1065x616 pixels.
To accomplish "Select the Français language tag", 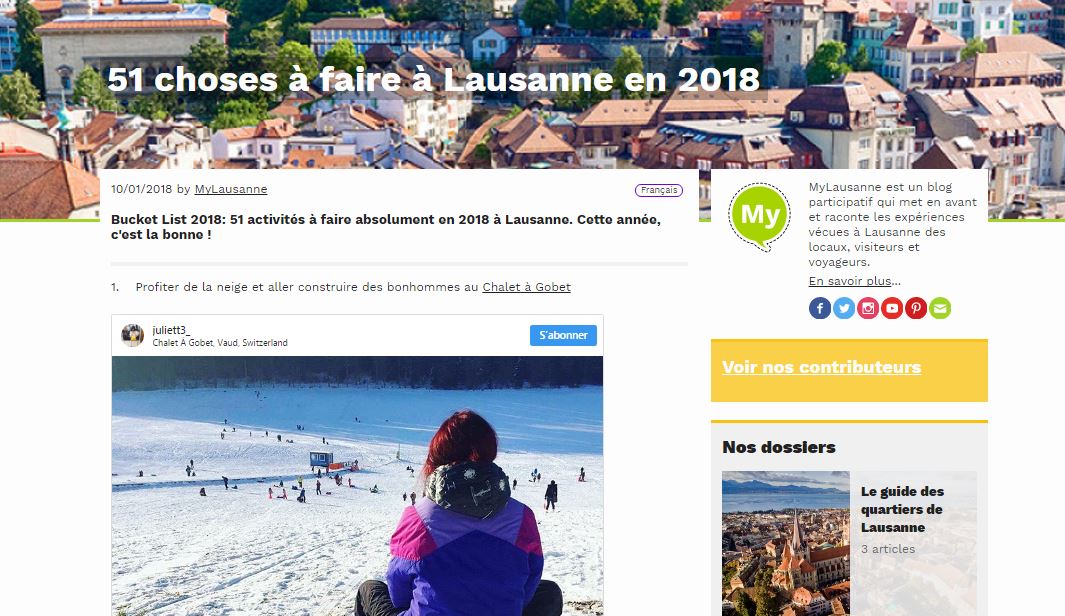I will pyautogui.click(x=659, y=190).
